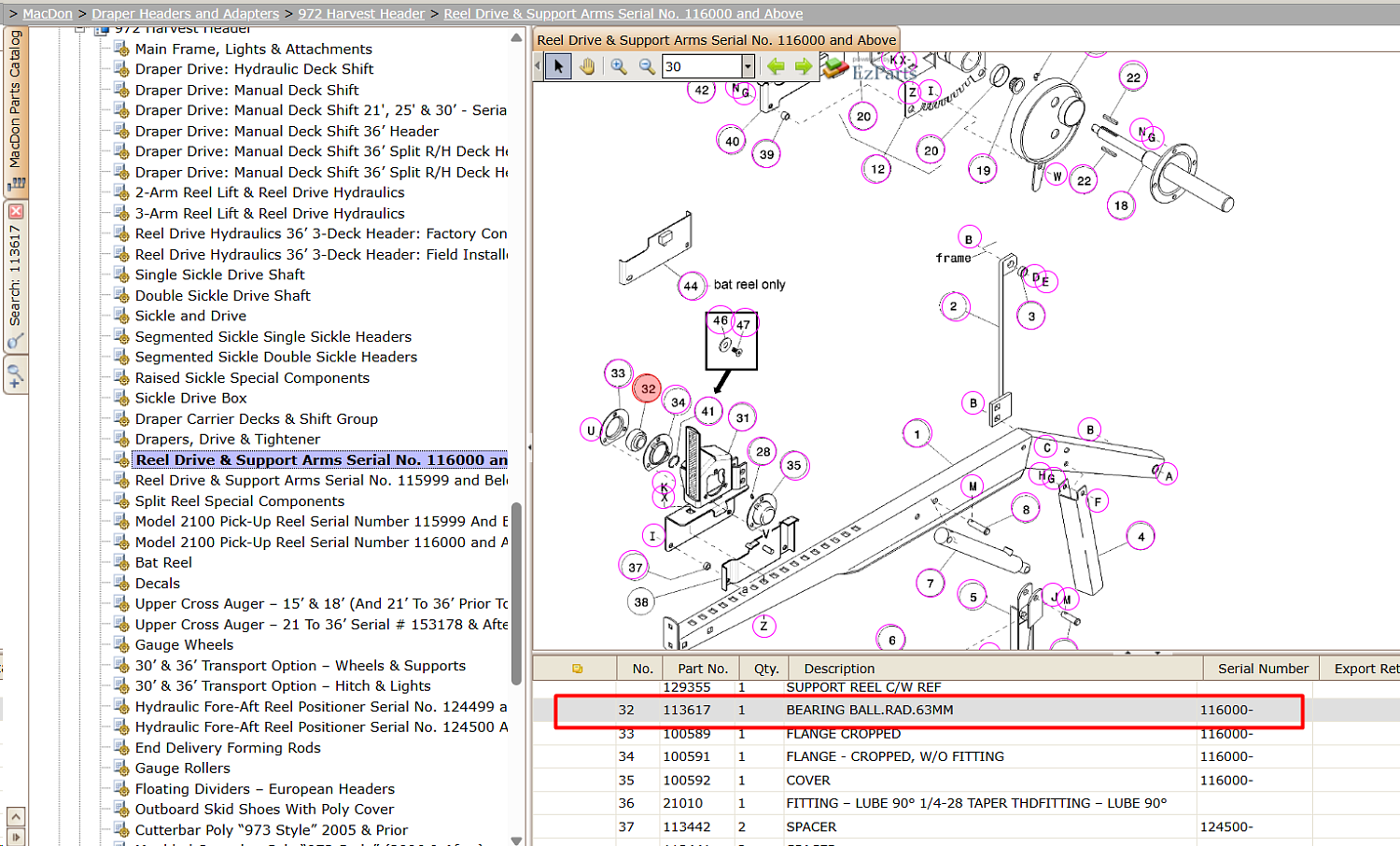1400x846 pixels.
Task: Click the EzParts logo icon
Action: (835, 67)
